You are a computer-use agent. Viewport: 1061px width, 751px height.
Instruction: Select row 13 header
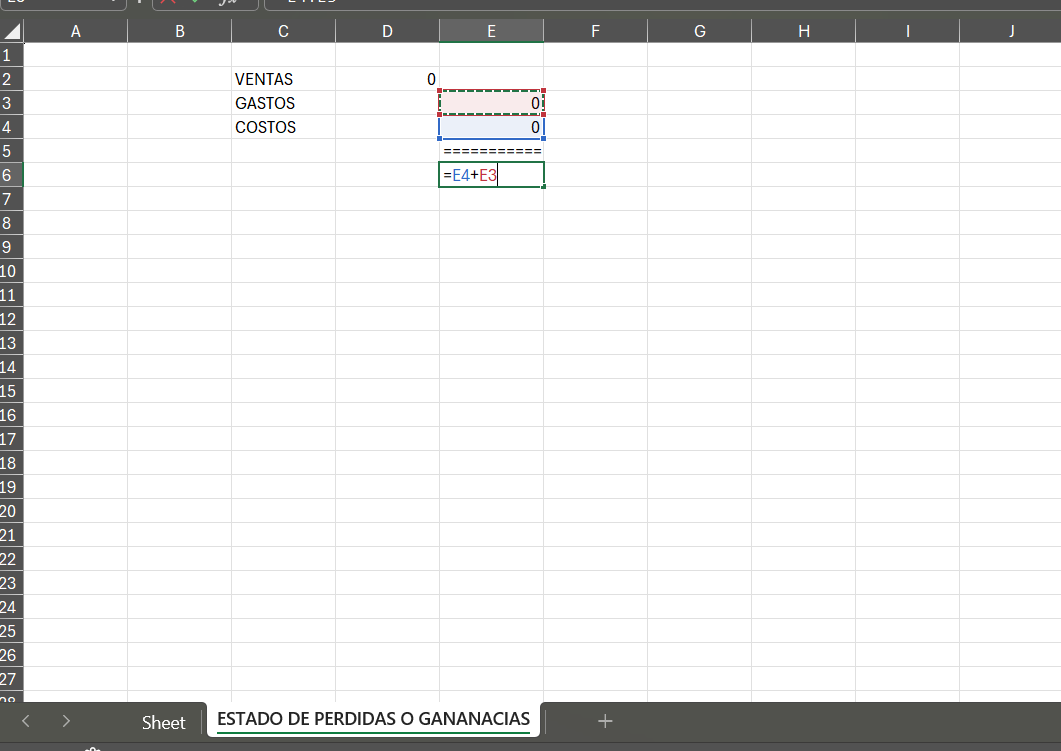click(x=12, y=343)
